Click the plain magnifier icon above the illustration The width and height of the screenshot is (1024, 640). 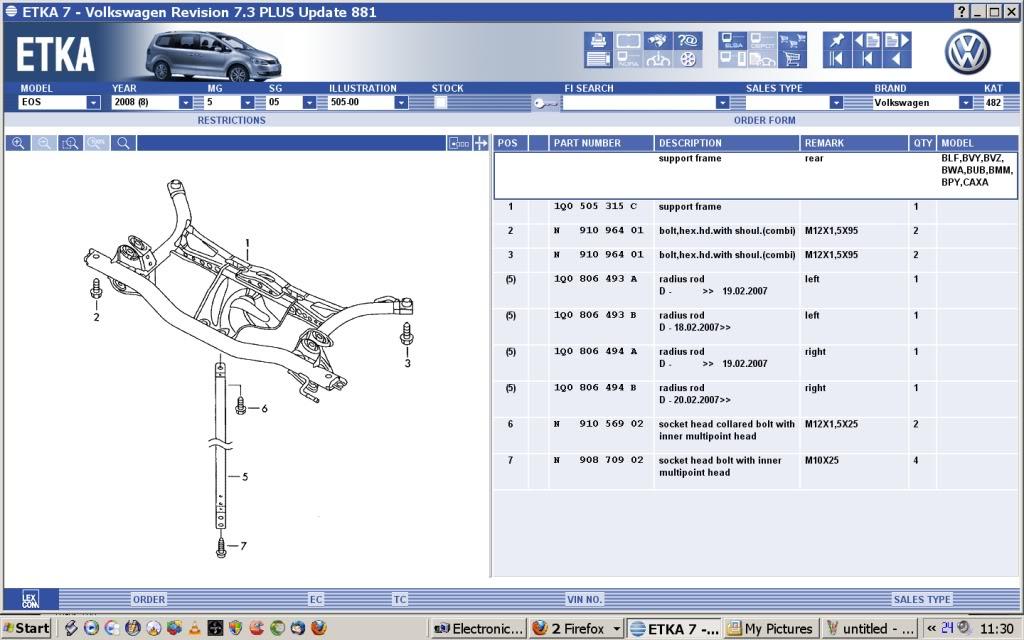tap(123, 143)
